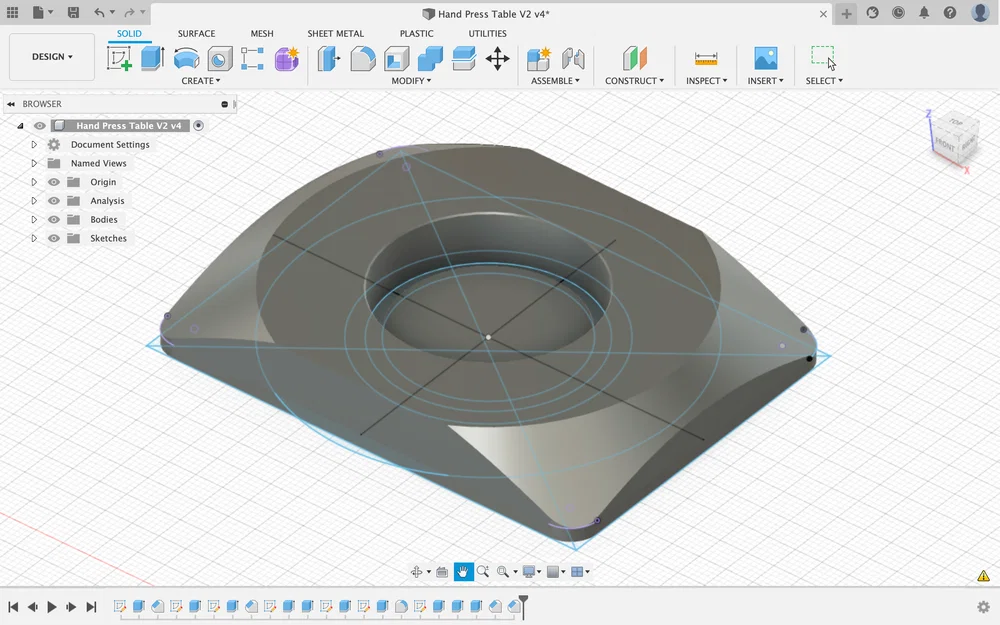Activate the Pan hand tool
This screenshot has width=1000, height=625.
pos(463,572)
